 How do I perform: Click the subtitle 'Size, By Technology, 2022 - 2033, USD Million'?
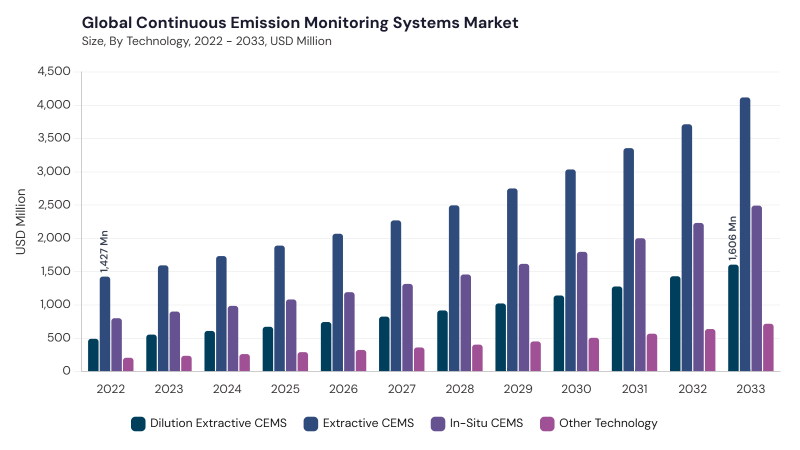[207, 41]
